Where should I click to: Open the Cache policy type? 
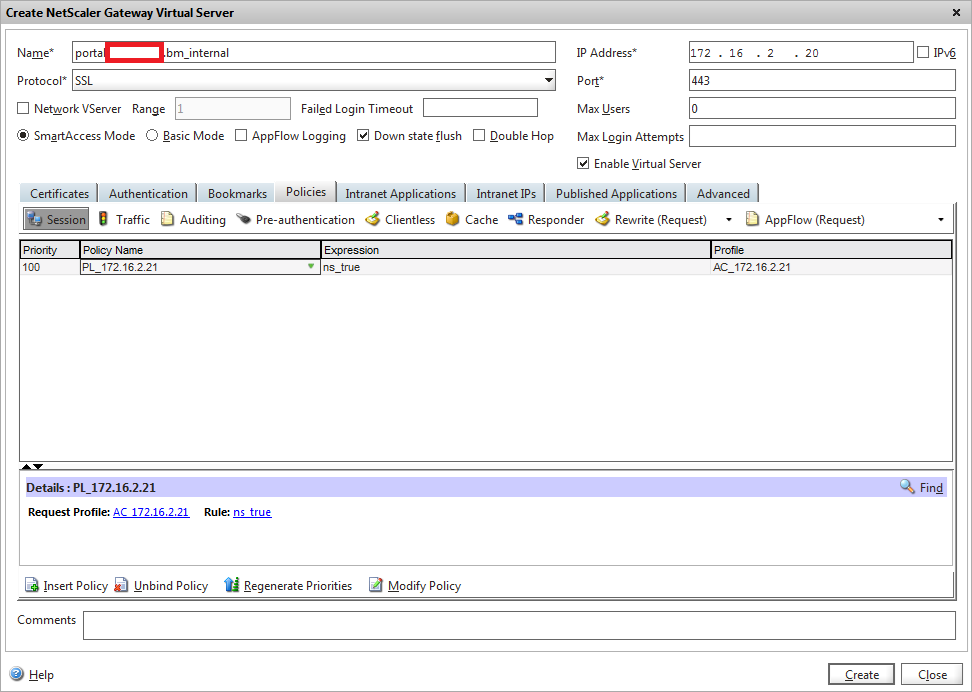pos(472,220)
